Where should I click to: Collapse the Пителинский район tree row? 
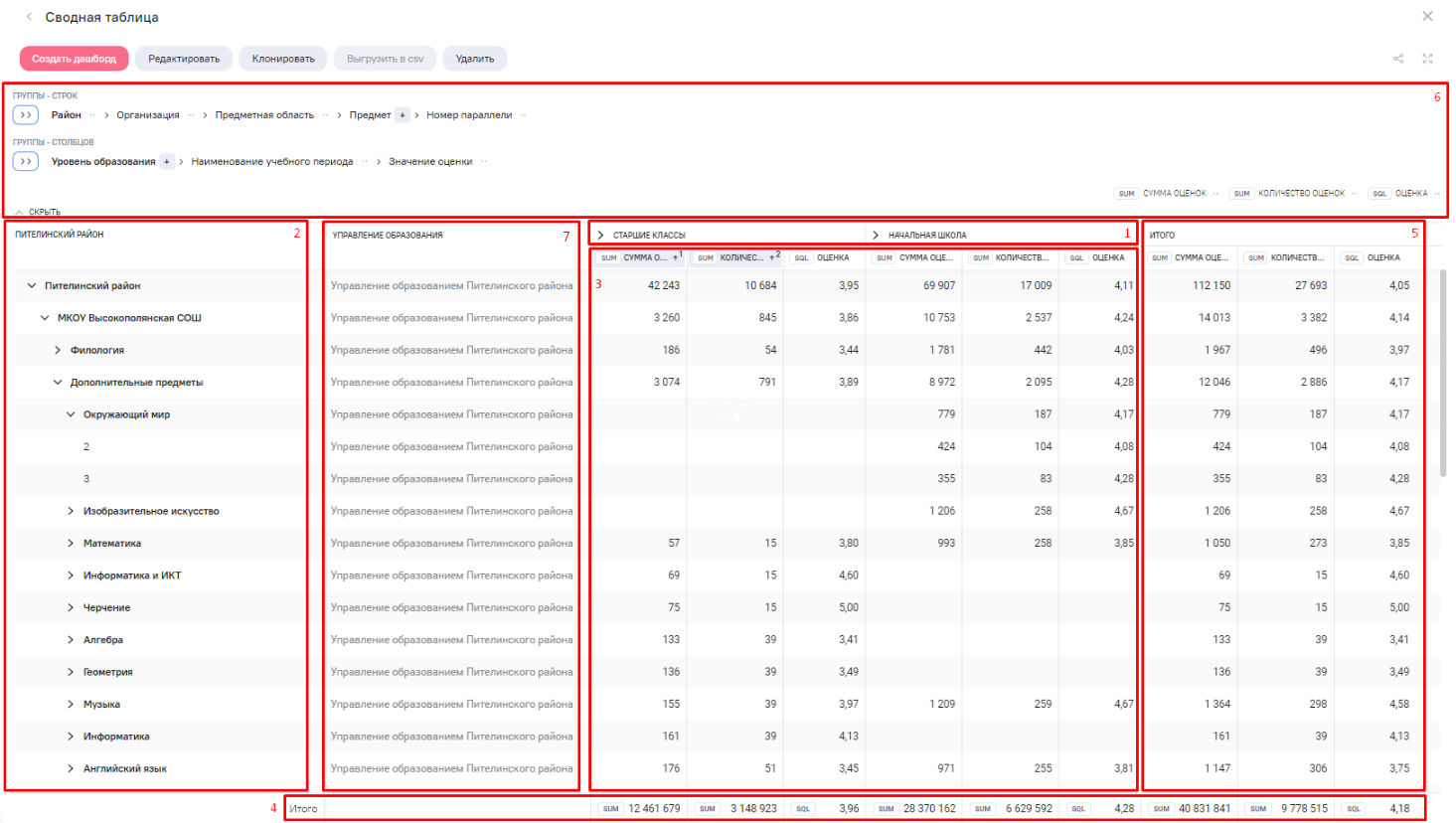[32, 286]
